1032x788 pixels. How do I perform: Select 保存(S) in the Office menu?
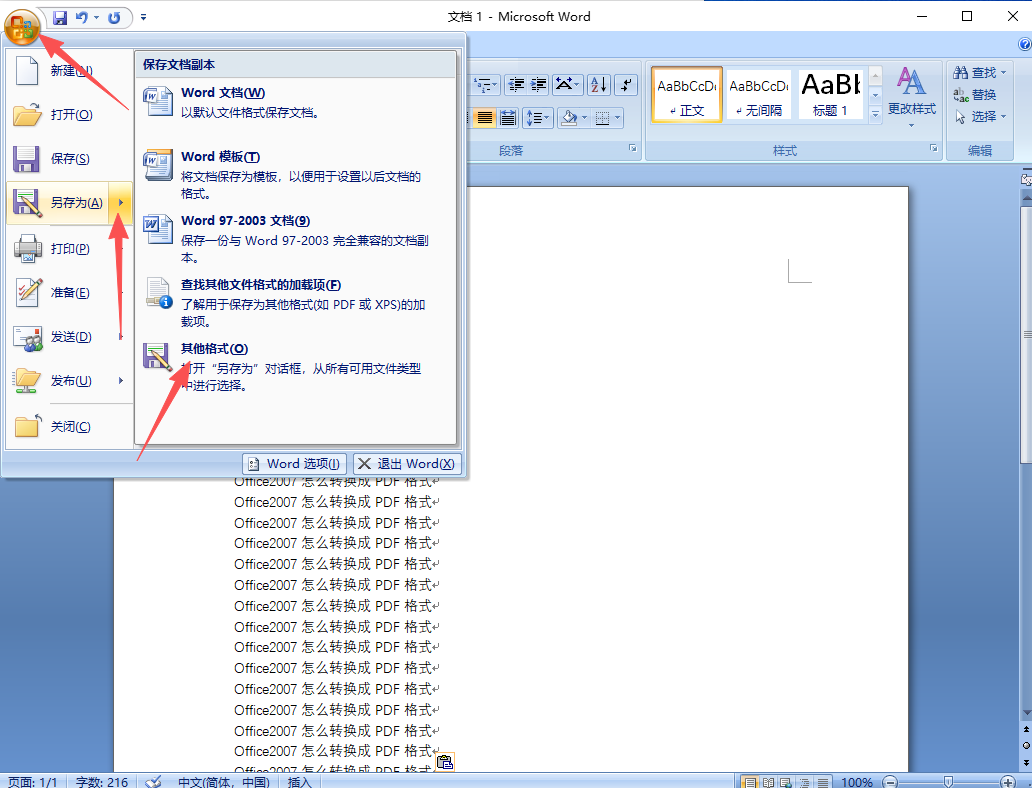[69, 159]
